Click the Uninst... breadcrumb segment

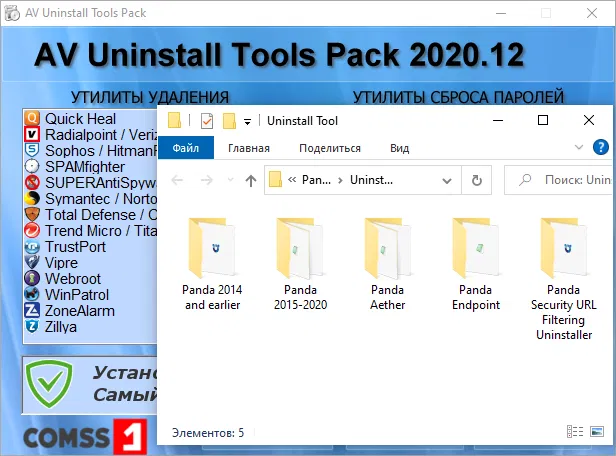[x=371, y=180]
